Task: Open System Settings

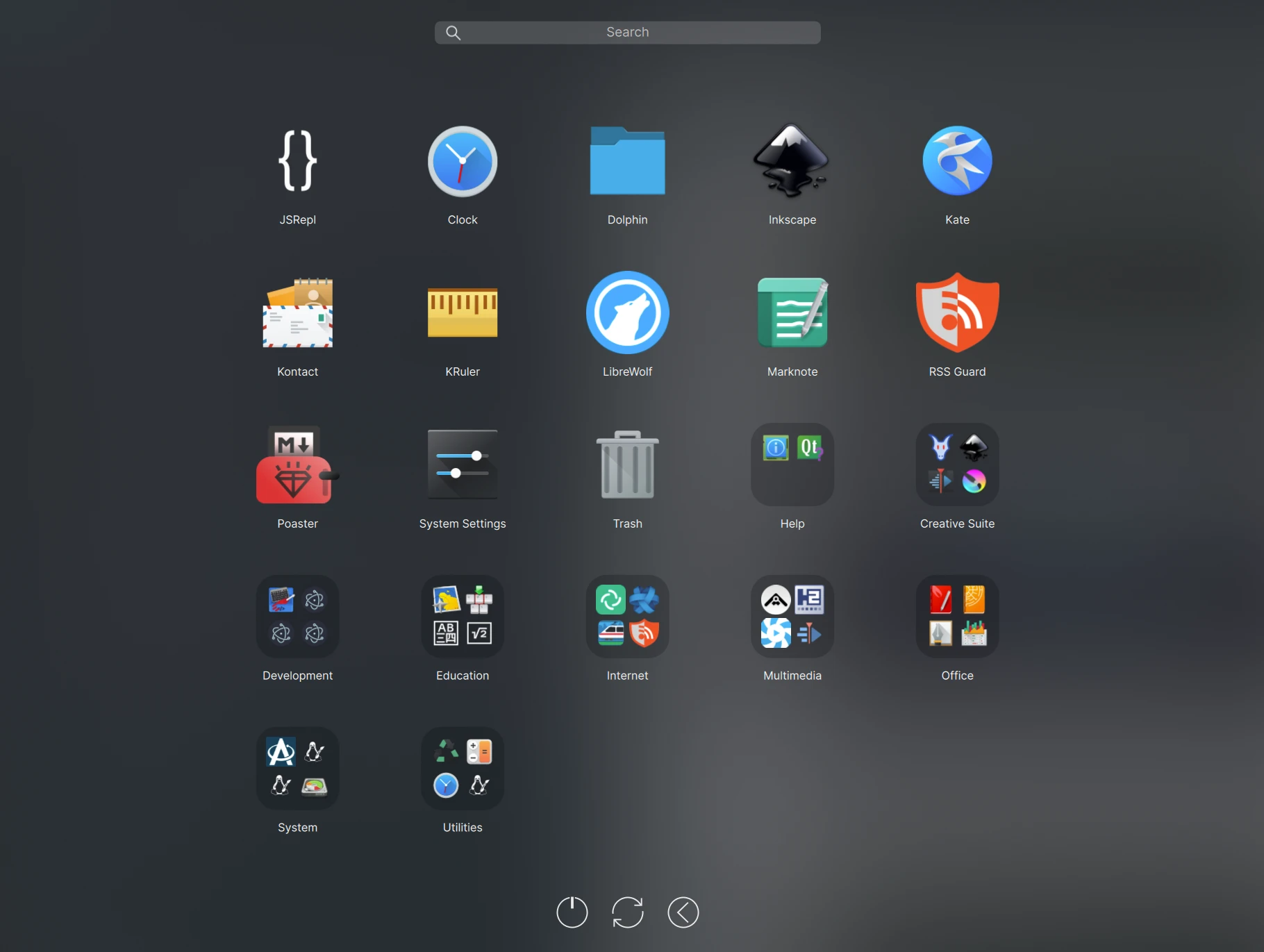Action: point(462,465)
